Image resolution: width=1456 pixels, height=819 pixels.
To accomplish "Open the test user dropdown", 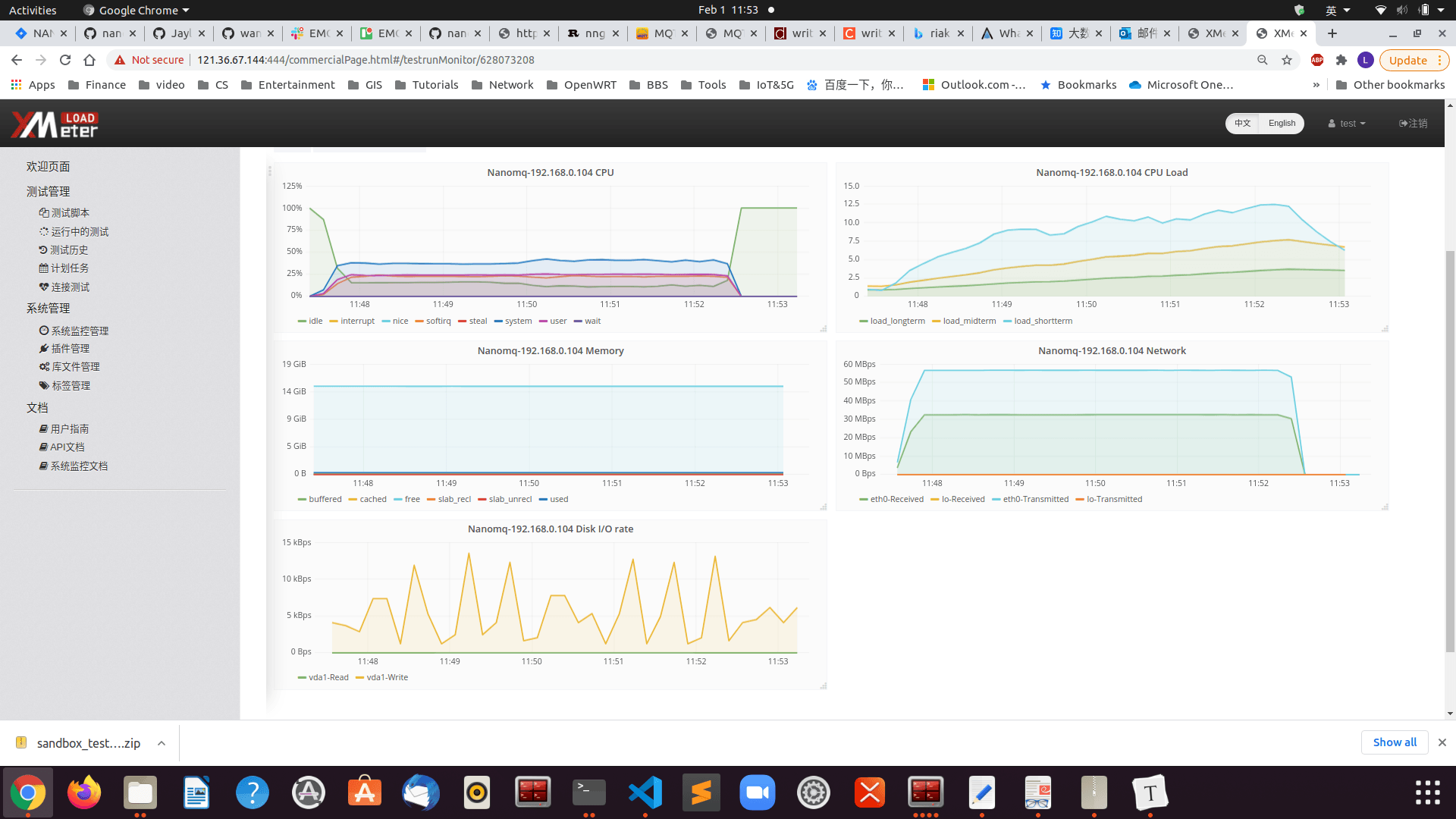I will (1347, 124).
